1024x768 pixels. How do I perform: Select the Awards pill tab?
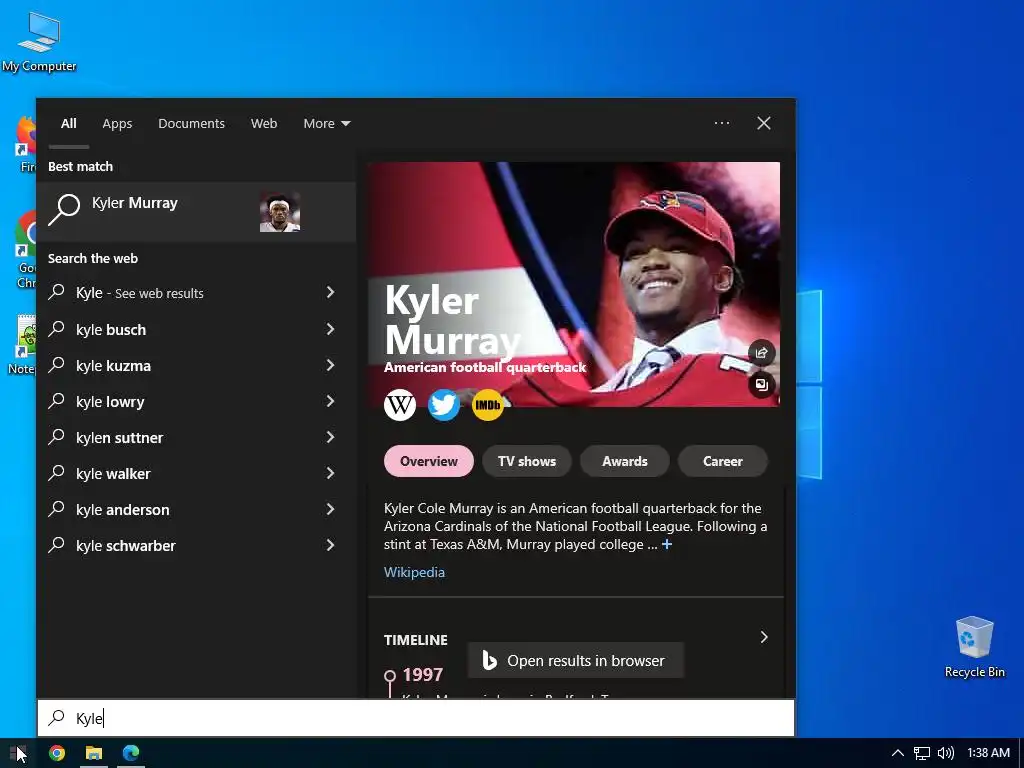coord(624,461)
